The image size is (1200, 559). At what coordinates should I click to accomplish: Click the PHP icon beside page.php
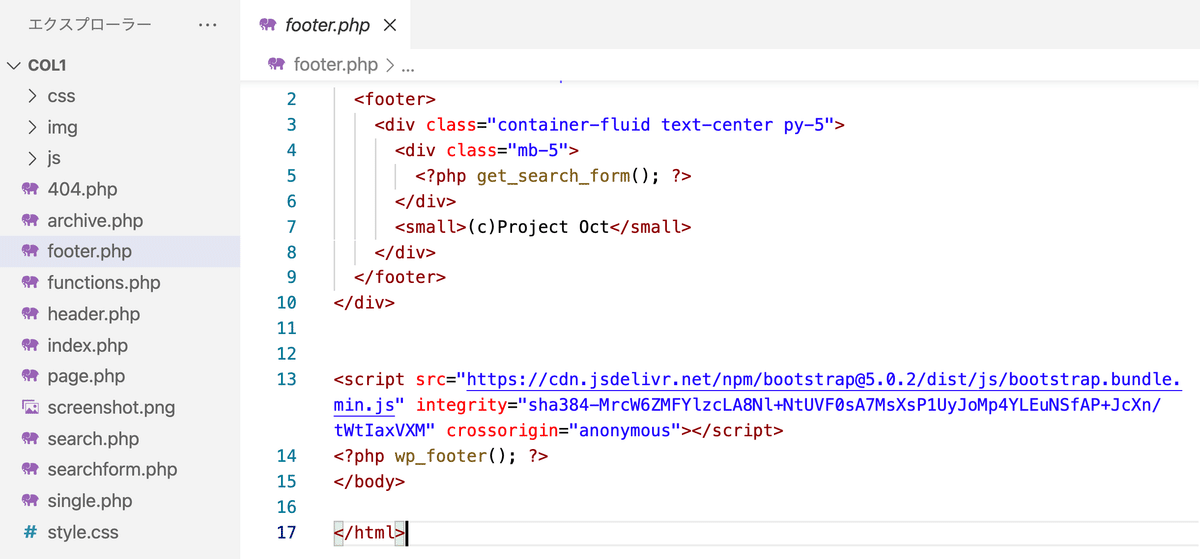click(30, 377)
